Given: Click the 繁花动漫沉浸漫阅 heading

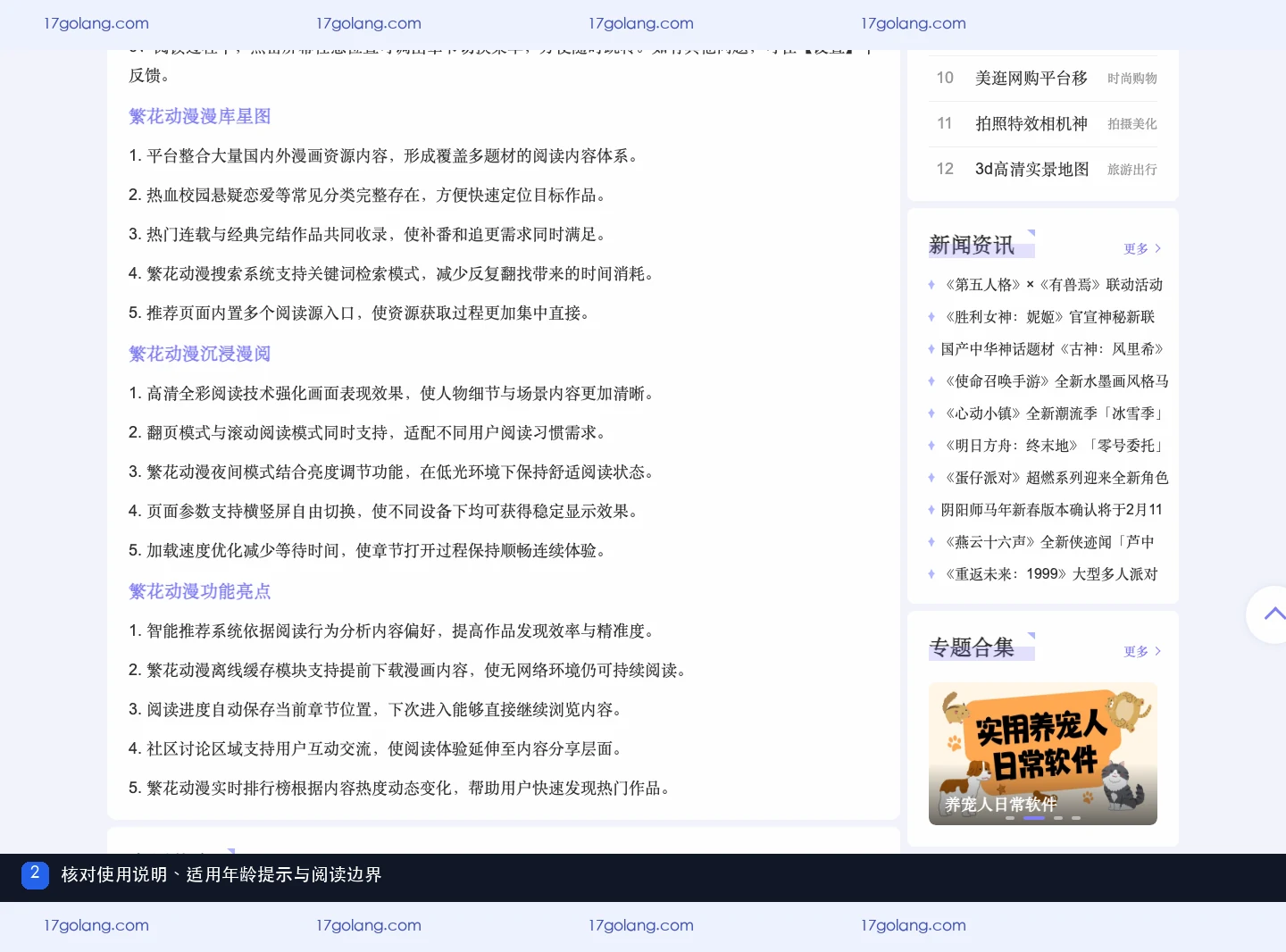Looking at the screenshot, I should tap(200, 354).
